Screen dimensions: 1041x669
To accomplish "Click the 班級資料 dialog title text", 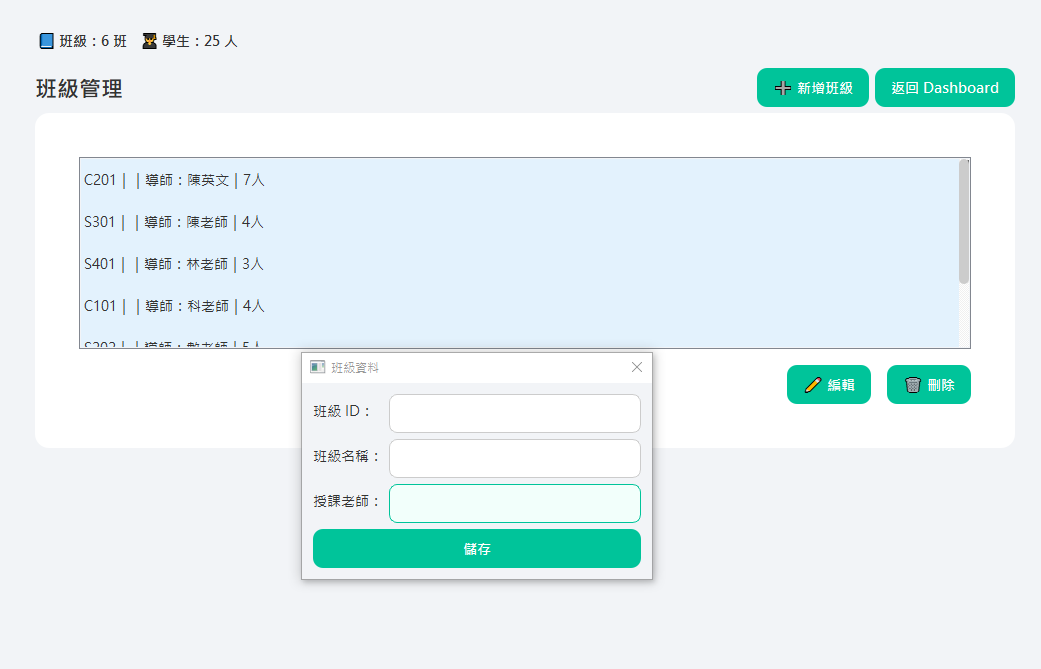I will 355,368.
